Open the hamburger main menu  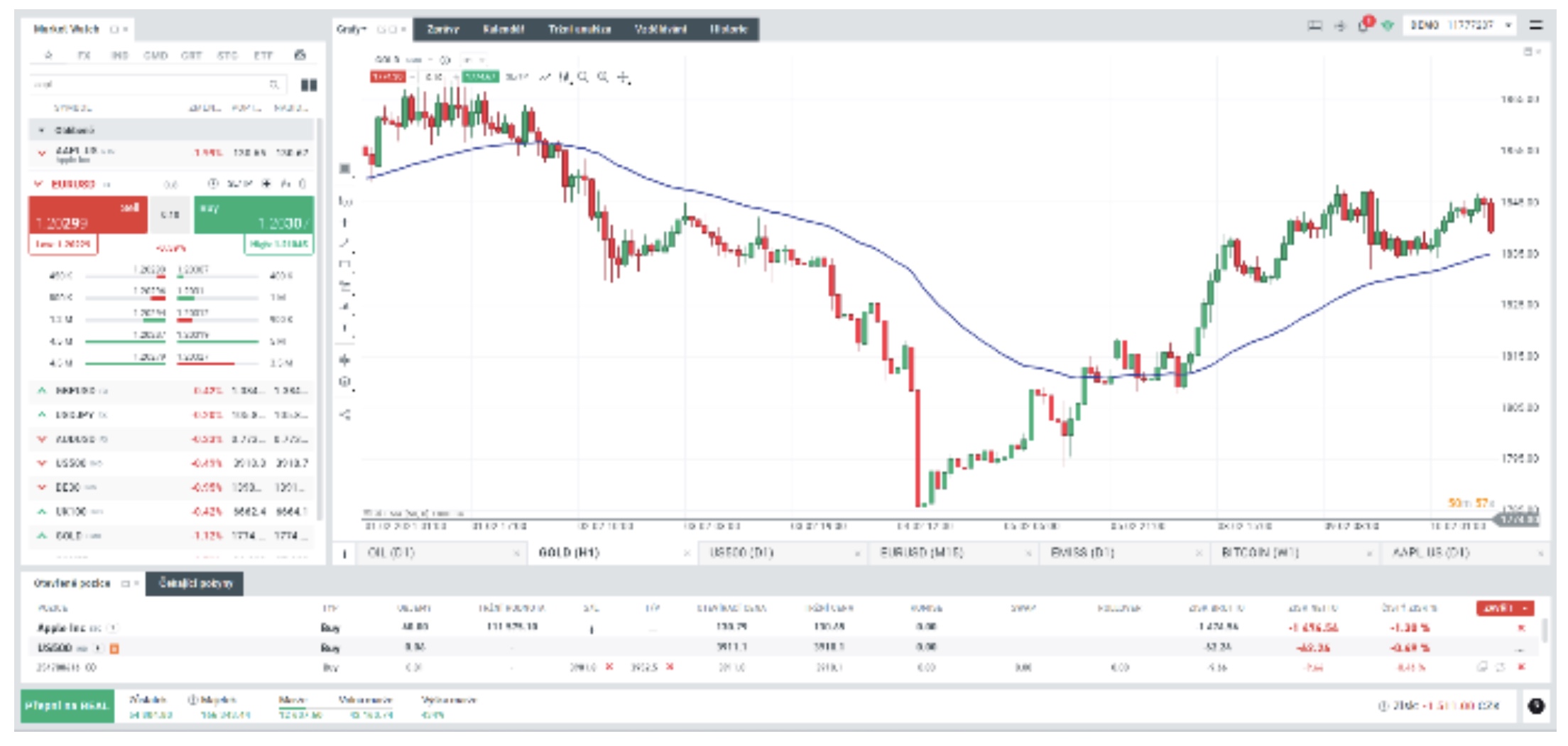tap(1536, 26)
